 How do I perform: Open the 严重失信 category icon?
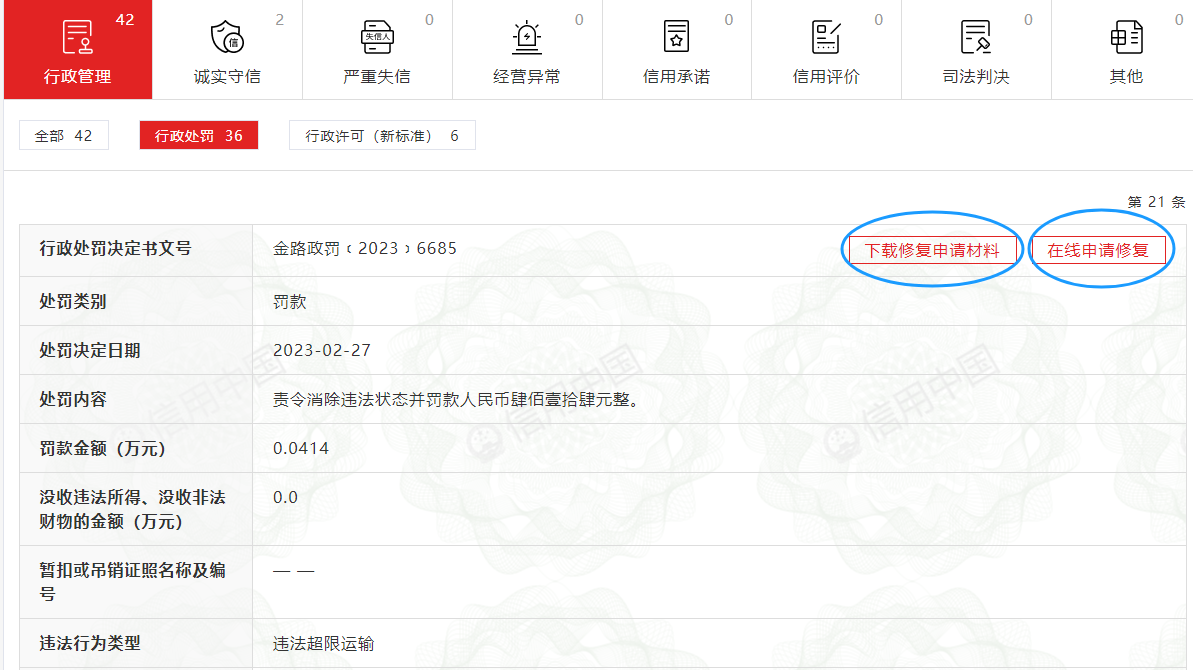pyautogui.click(x=377, y=37)
